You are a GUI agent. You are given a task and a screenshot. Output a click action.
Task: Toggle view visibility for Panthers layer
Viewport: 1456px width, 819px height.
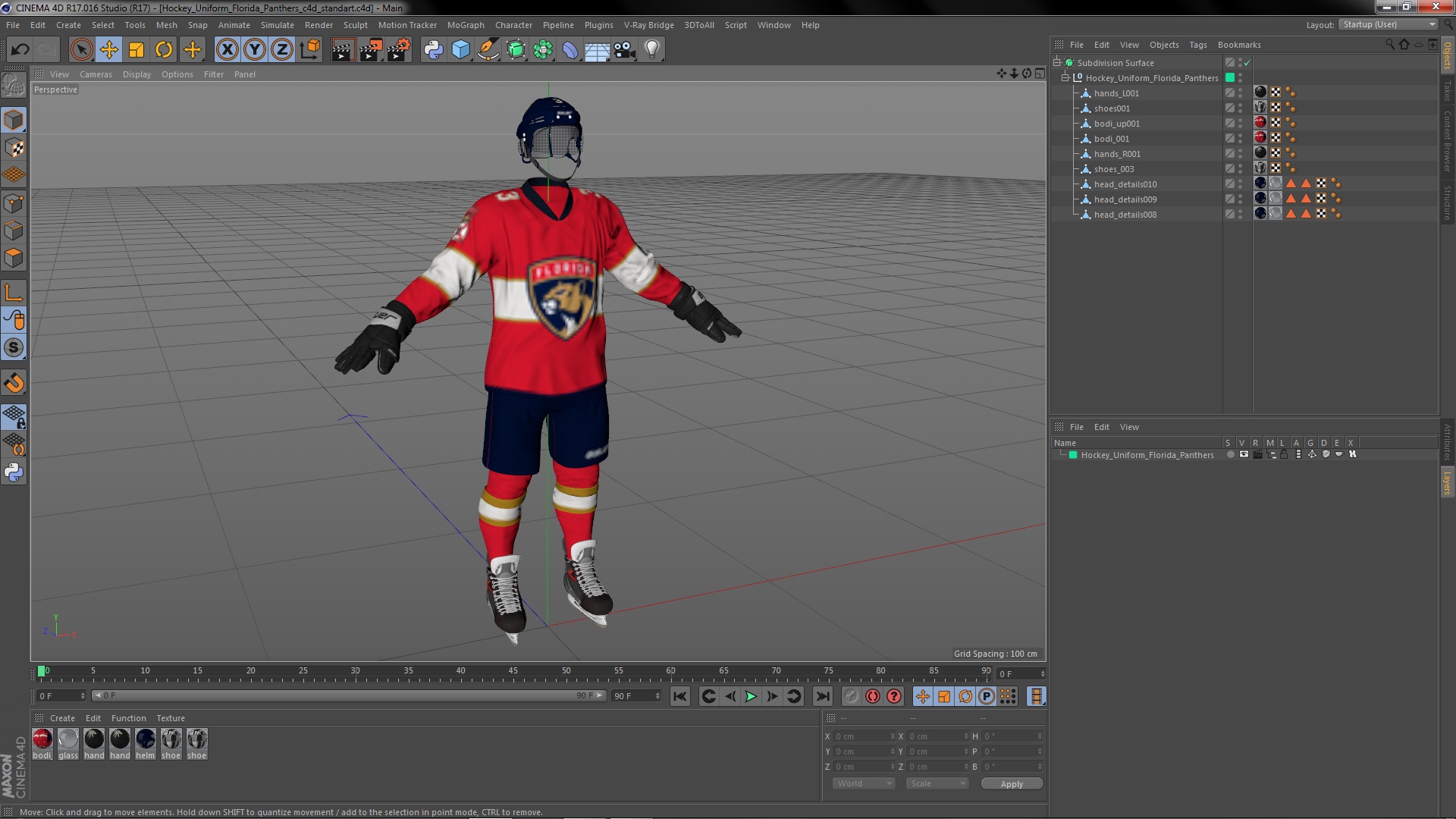[x=1244, y=454]
